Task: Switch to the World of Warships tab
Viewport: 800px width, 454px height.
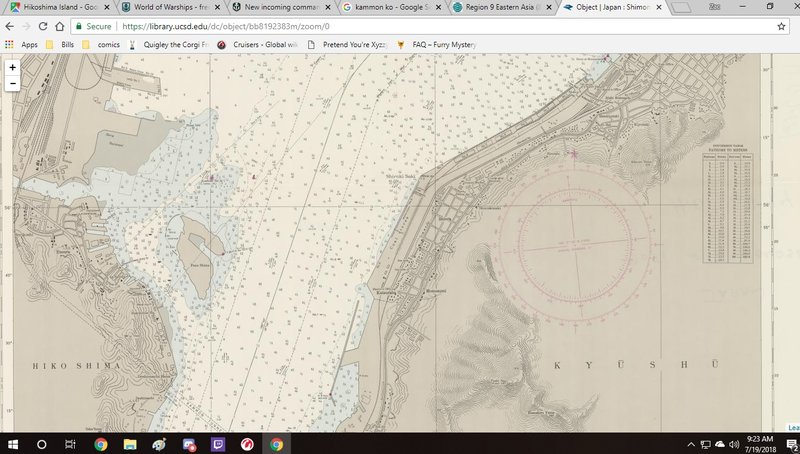Action: point(168,7)
